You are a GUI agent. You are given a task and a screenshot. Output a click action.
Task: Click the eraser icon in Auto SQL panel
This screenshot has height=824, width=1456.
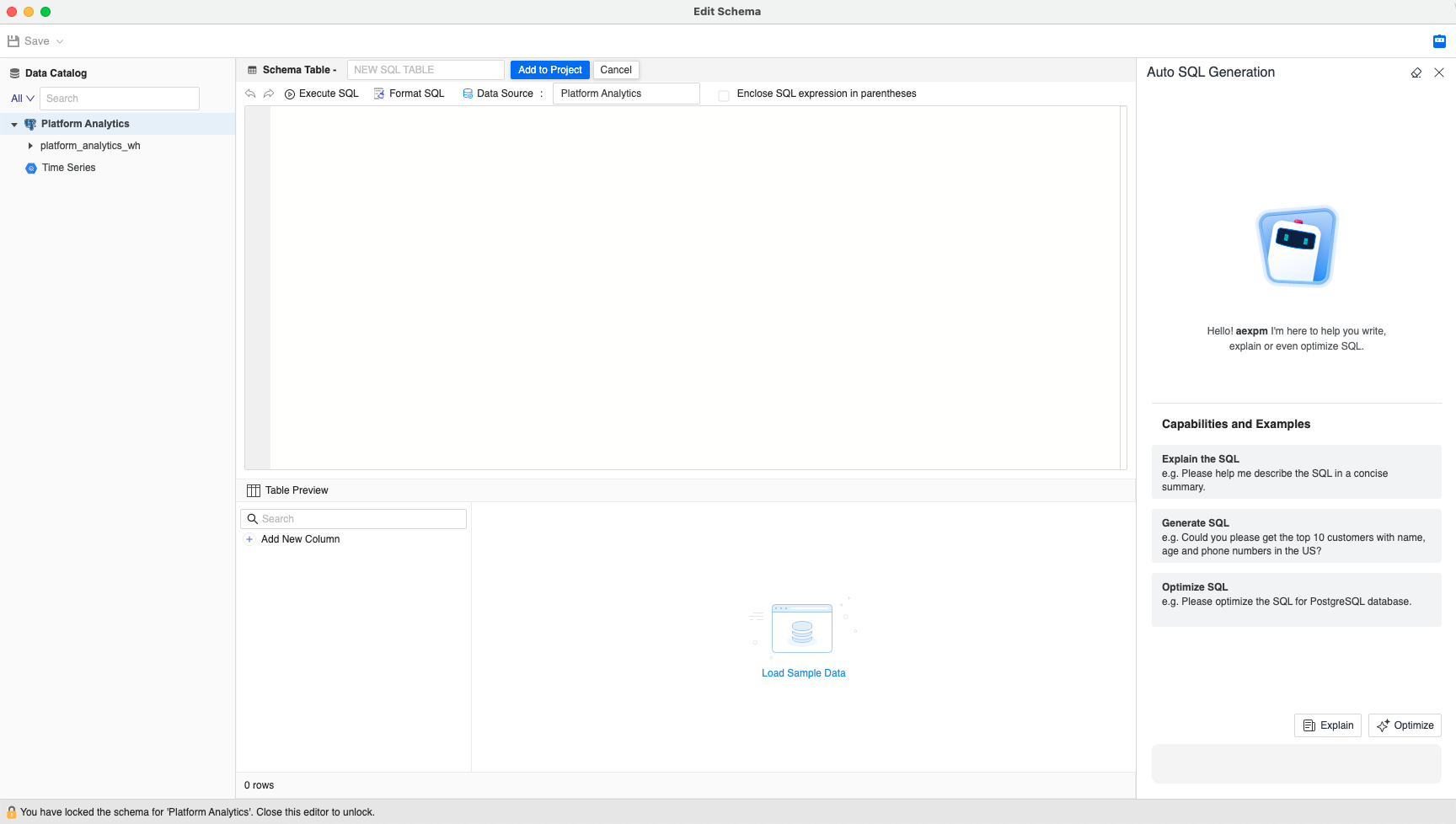[x=1416, y=73]
